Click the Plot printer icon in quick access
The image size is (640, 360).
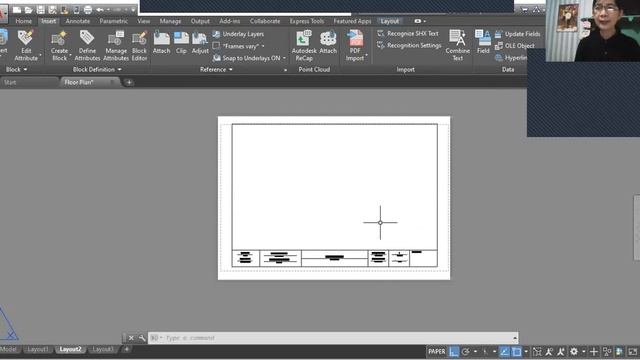tap(88, 9)
